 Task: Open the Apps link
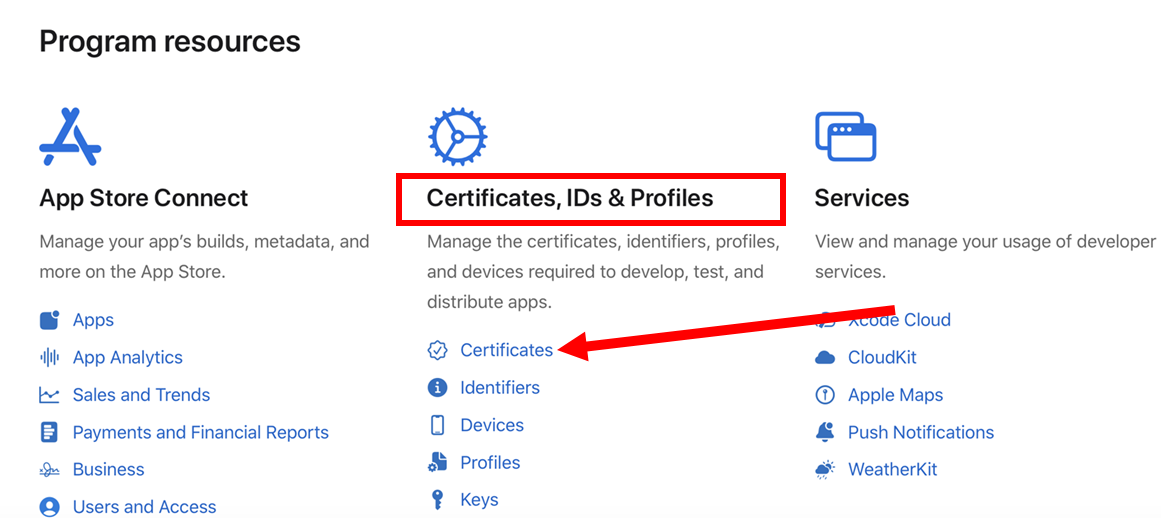click(93, 320)
